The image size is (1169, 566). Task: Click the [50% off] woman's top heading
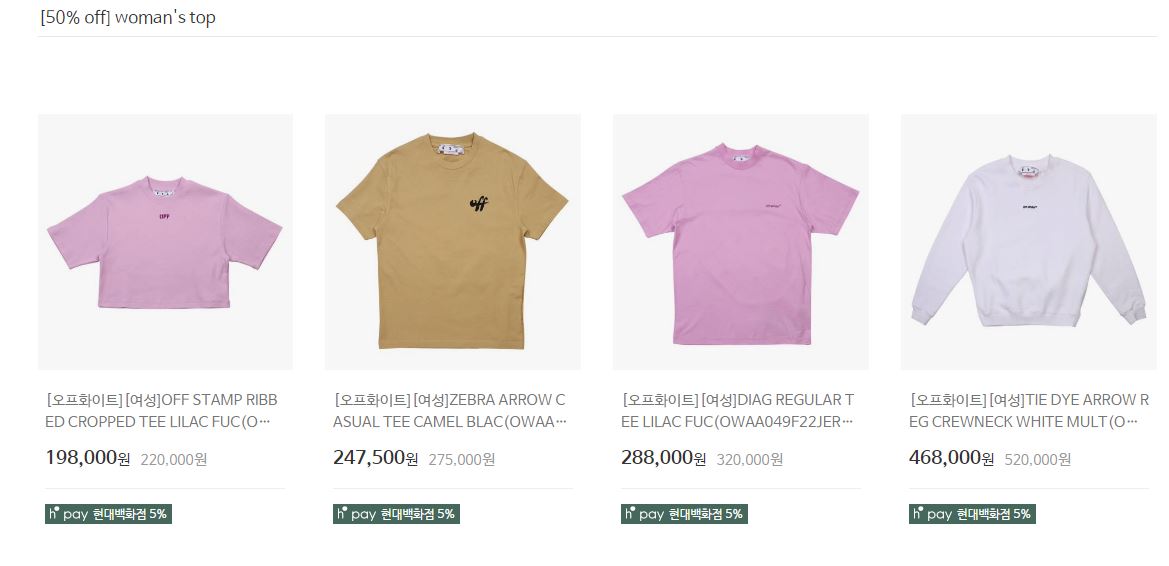pyautogui.click(x=127, y=18)
